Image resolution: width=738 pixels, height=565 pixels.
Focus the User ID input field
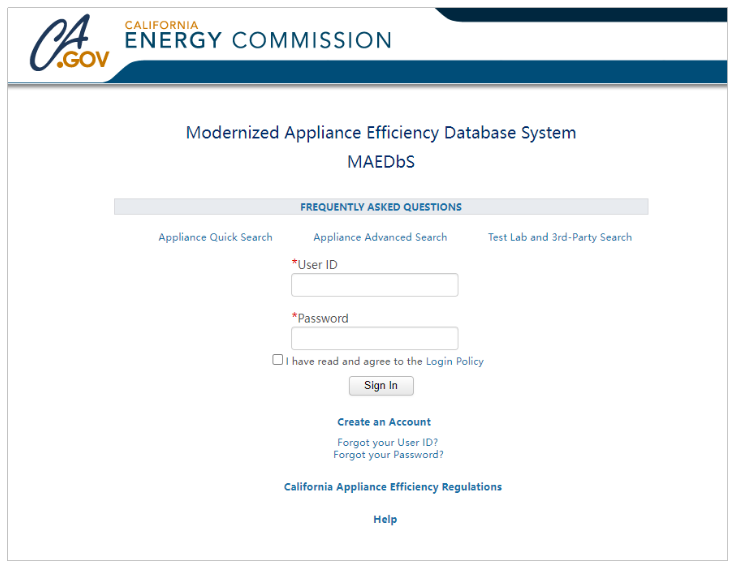point(375,285)
